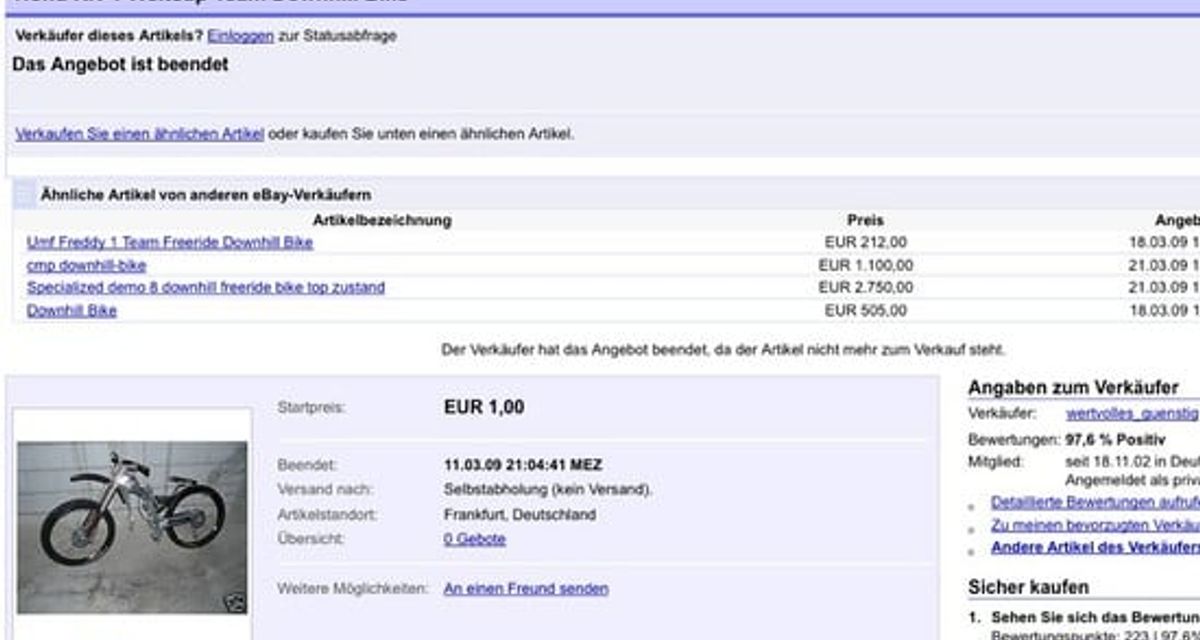Click the icon beside Ähnliche Artikel header
Screen dimensions: 1200x640
point(25,195)
